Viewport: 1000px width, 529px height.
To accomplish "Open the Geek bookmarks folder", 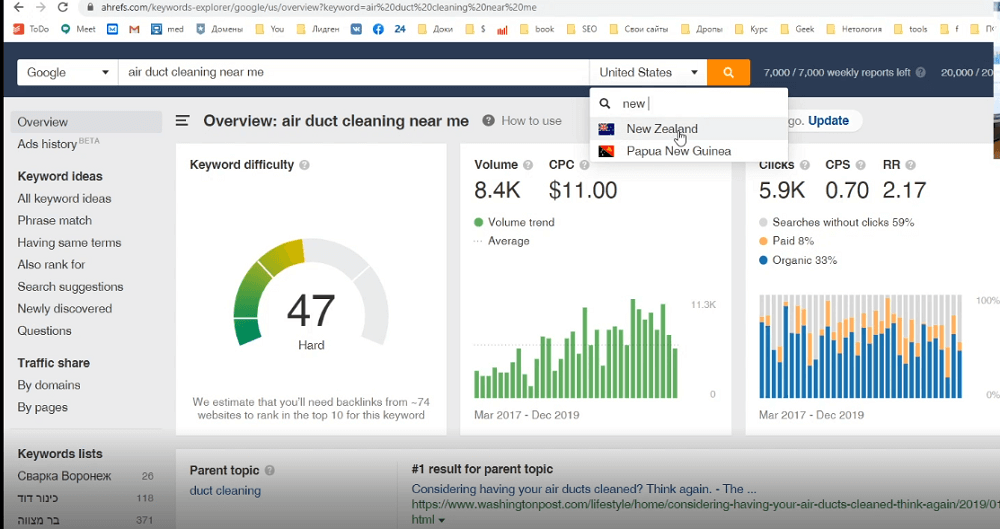I will pyautogui.click(x=797, y=29).
